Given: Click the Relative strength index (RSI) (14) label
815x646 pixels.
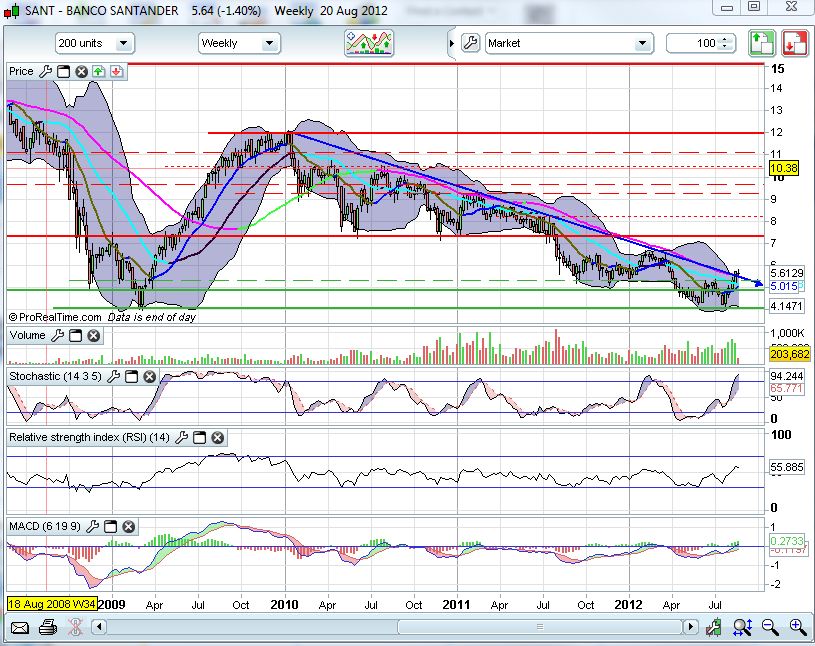Looking at the screenshot, I should tap(89, 437).
